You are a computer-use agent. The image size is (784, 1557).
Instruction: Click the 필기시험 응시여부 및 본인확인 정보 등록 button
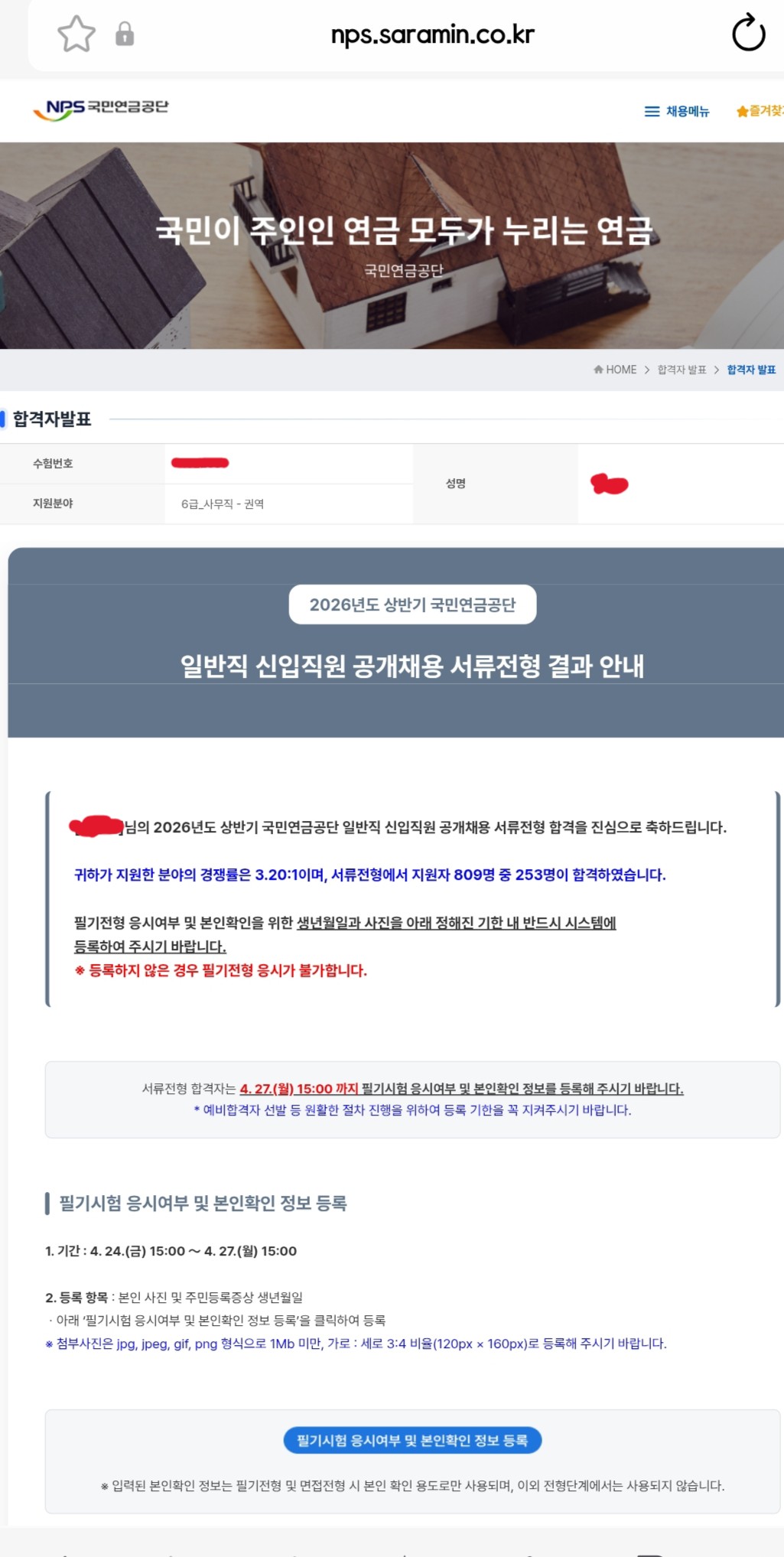tap(413, 1440)
